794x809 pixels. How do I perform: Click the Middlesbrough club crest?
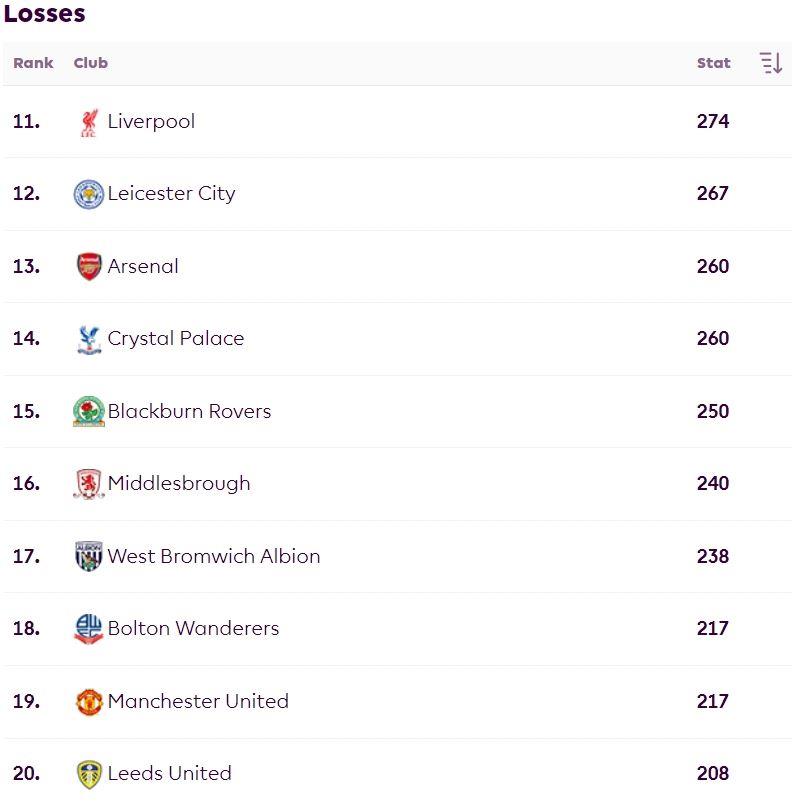pos(89,484)
